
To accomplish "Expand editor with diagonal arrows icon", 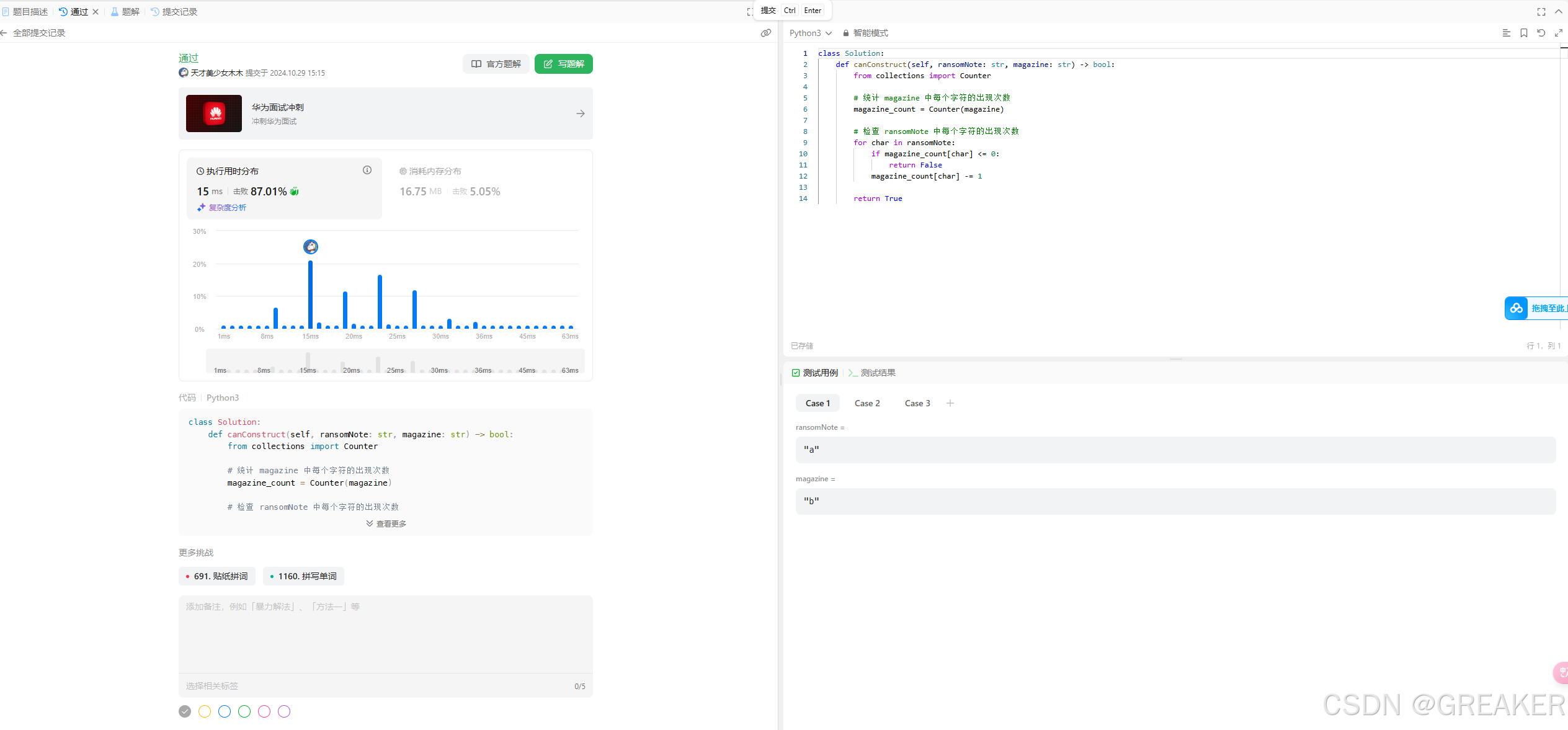I will point(1558,33).
